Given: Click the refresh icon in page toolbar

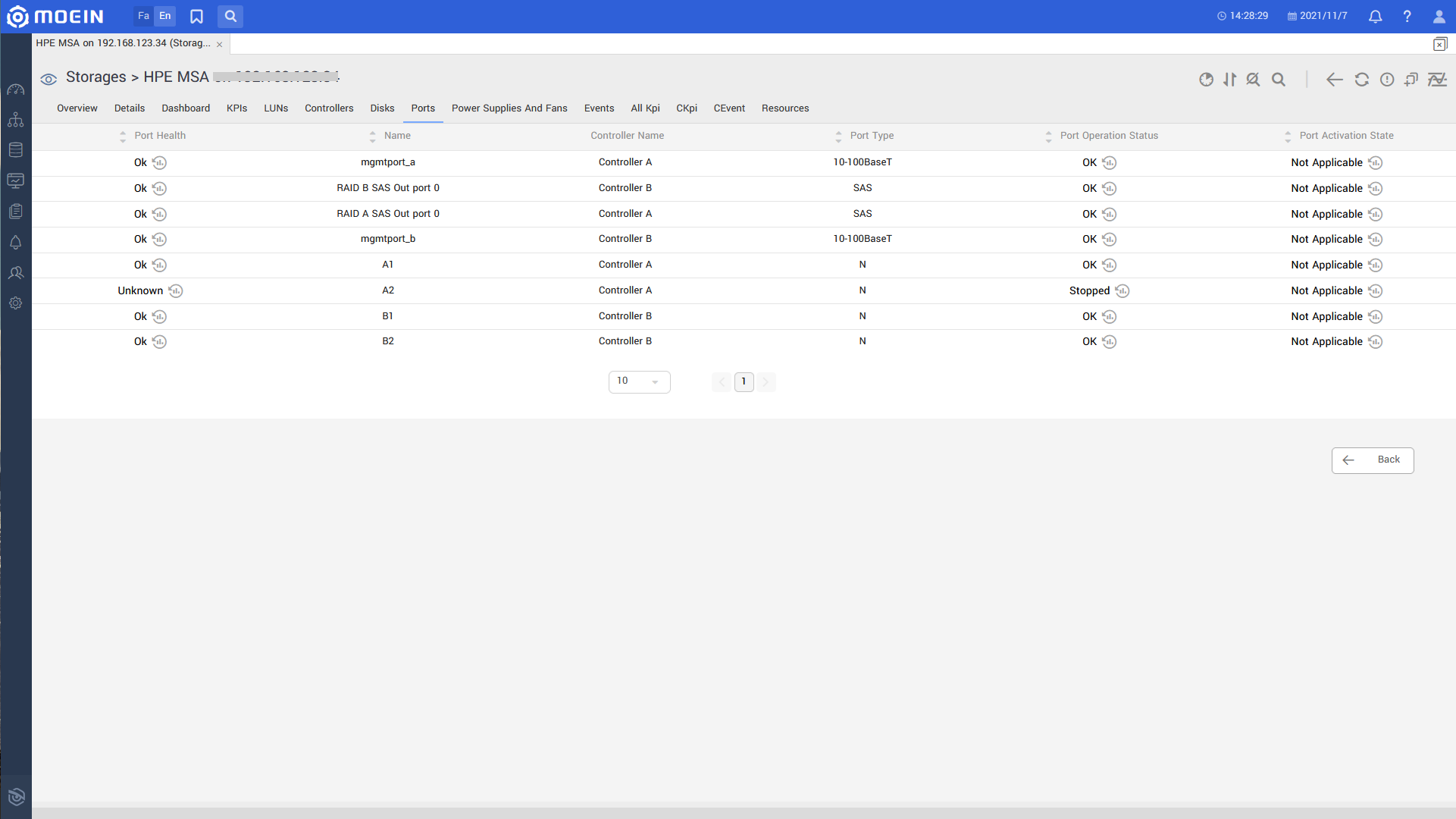Looking at the screenshot, I should [1362, 80].
